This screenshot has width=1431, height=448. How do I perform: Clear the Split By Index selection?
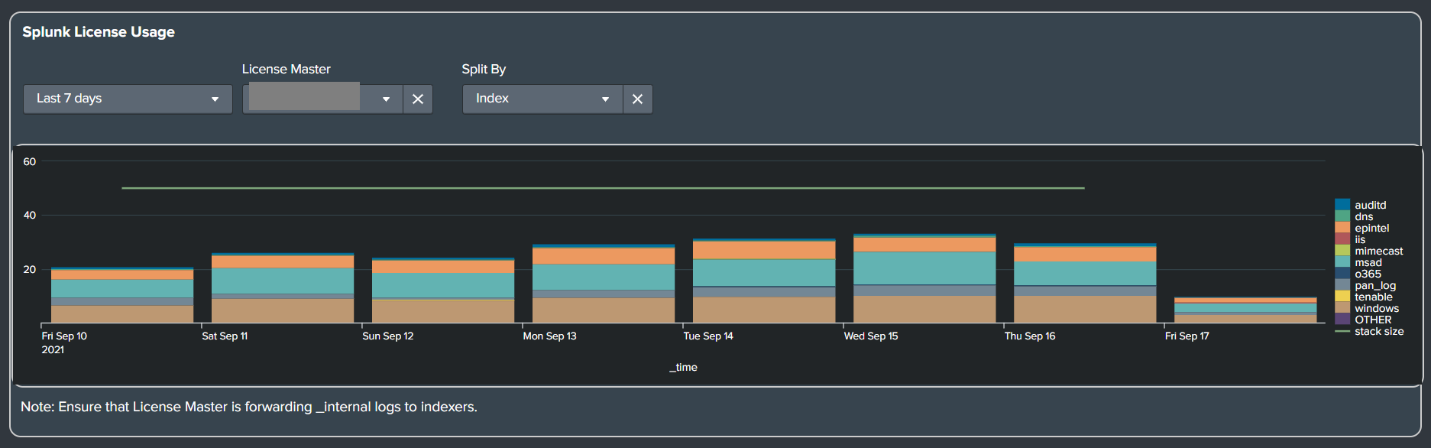pos(638,99)
